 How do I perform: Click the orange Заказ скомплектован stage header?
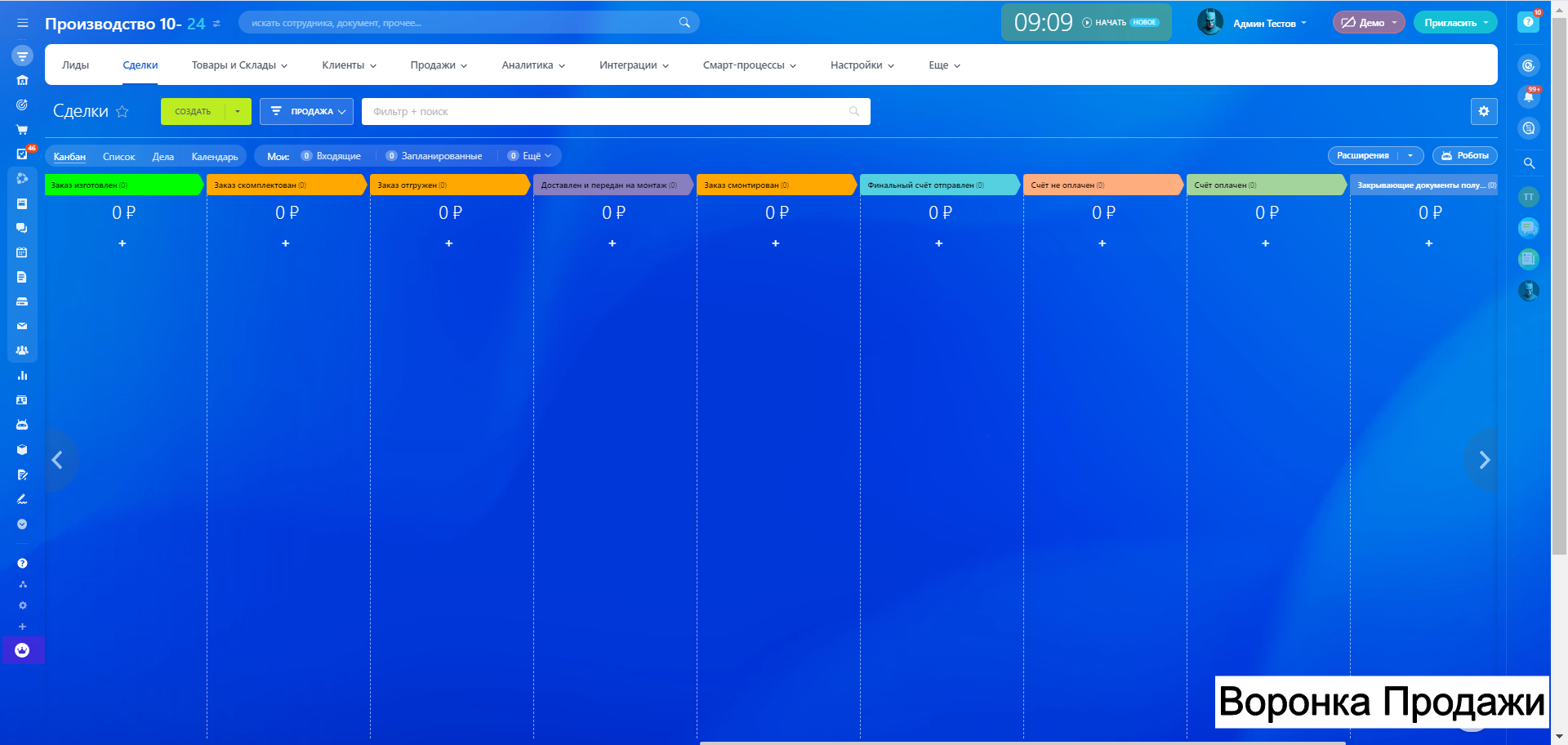tap(287, 185)
